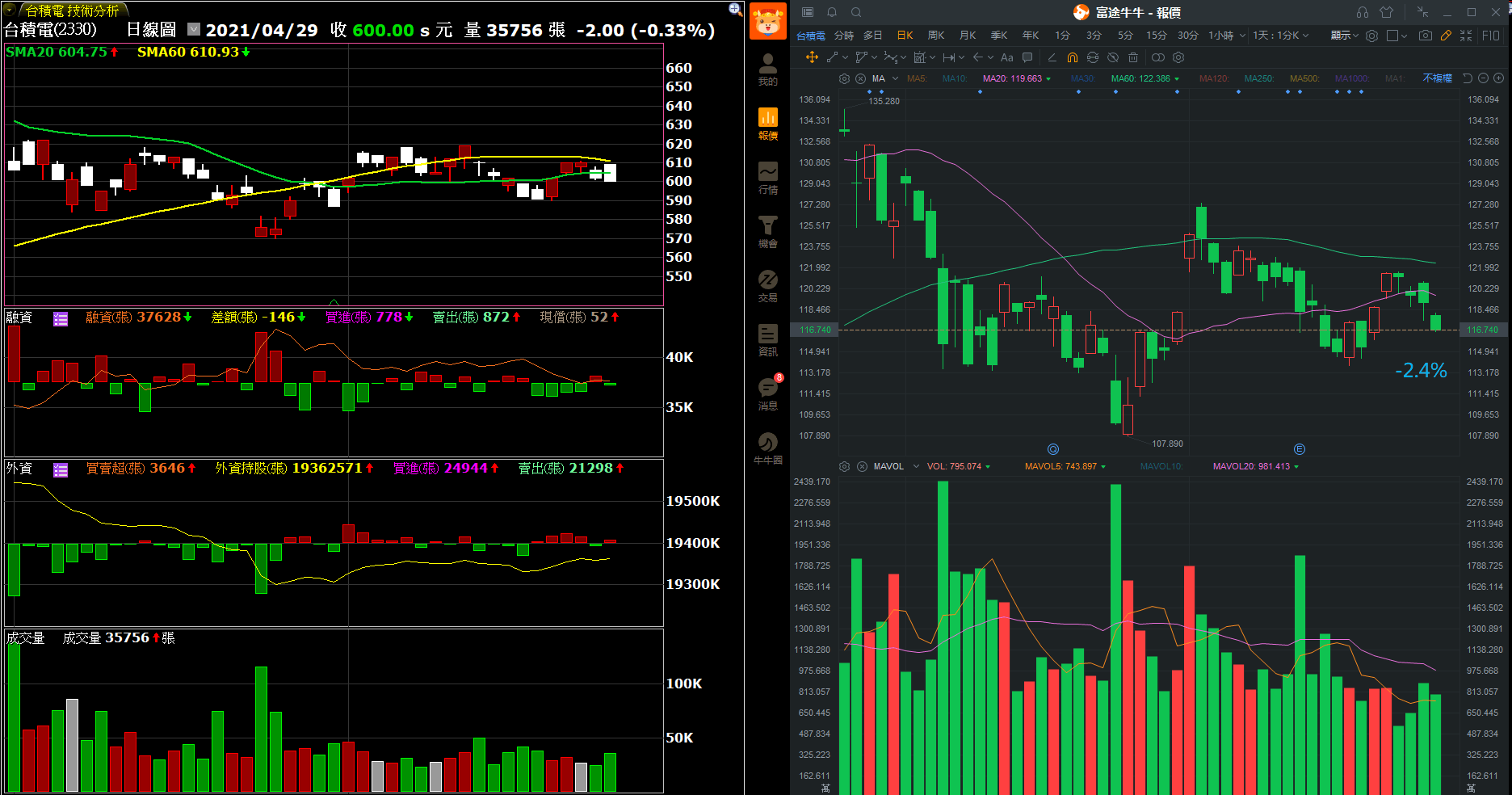The height and width of the screenshot is (795, 1512).
Task: Switch to 分時 intraday tab
Action: click(x=844, y=36)
